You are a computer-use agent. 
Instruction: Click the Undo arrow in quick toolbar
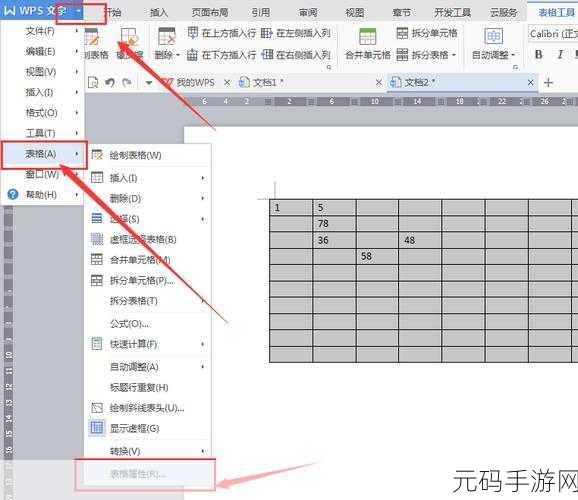tap(109, 82)
